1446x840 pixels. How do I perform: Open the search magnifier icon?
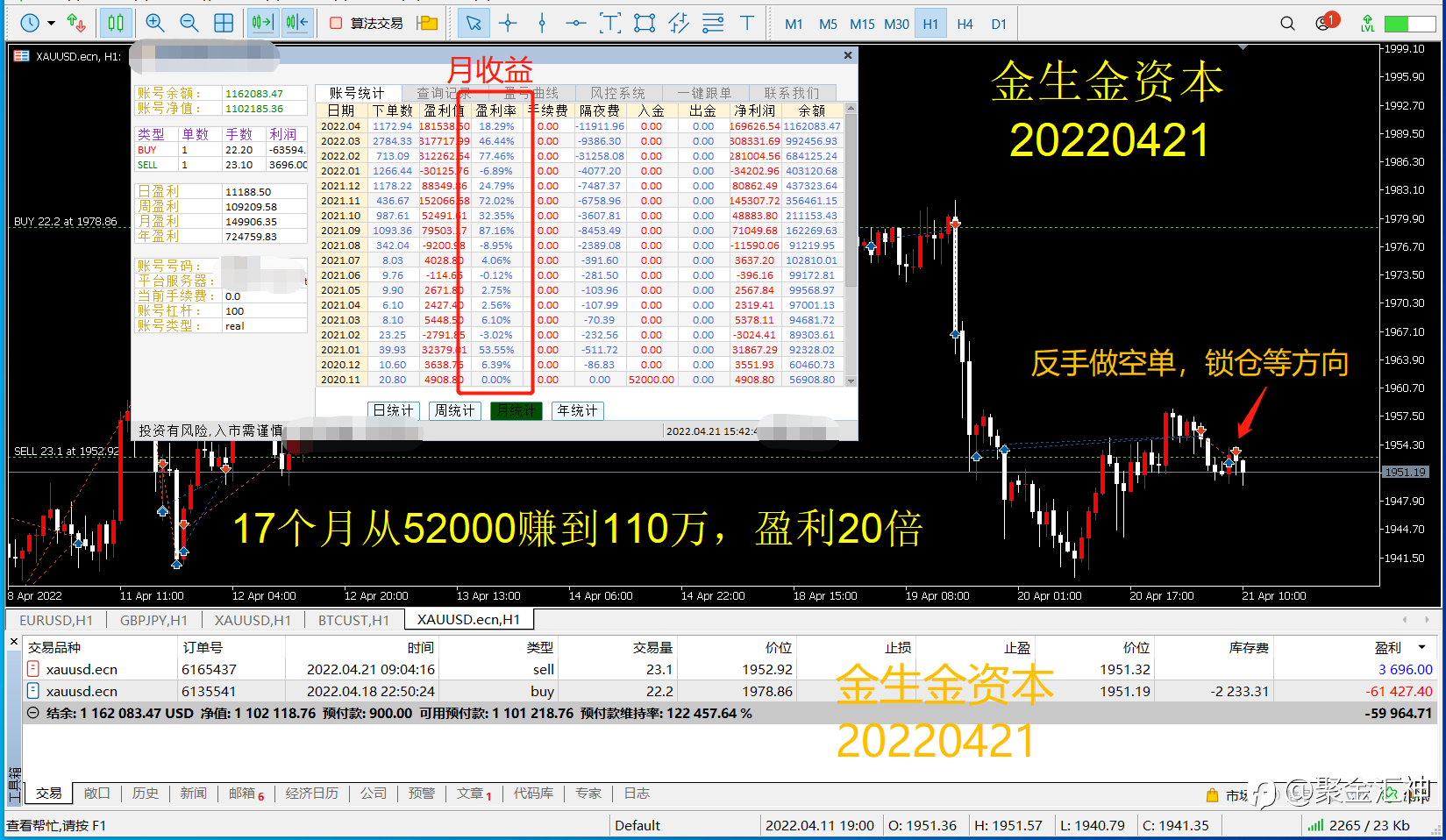pos(1287,24)
